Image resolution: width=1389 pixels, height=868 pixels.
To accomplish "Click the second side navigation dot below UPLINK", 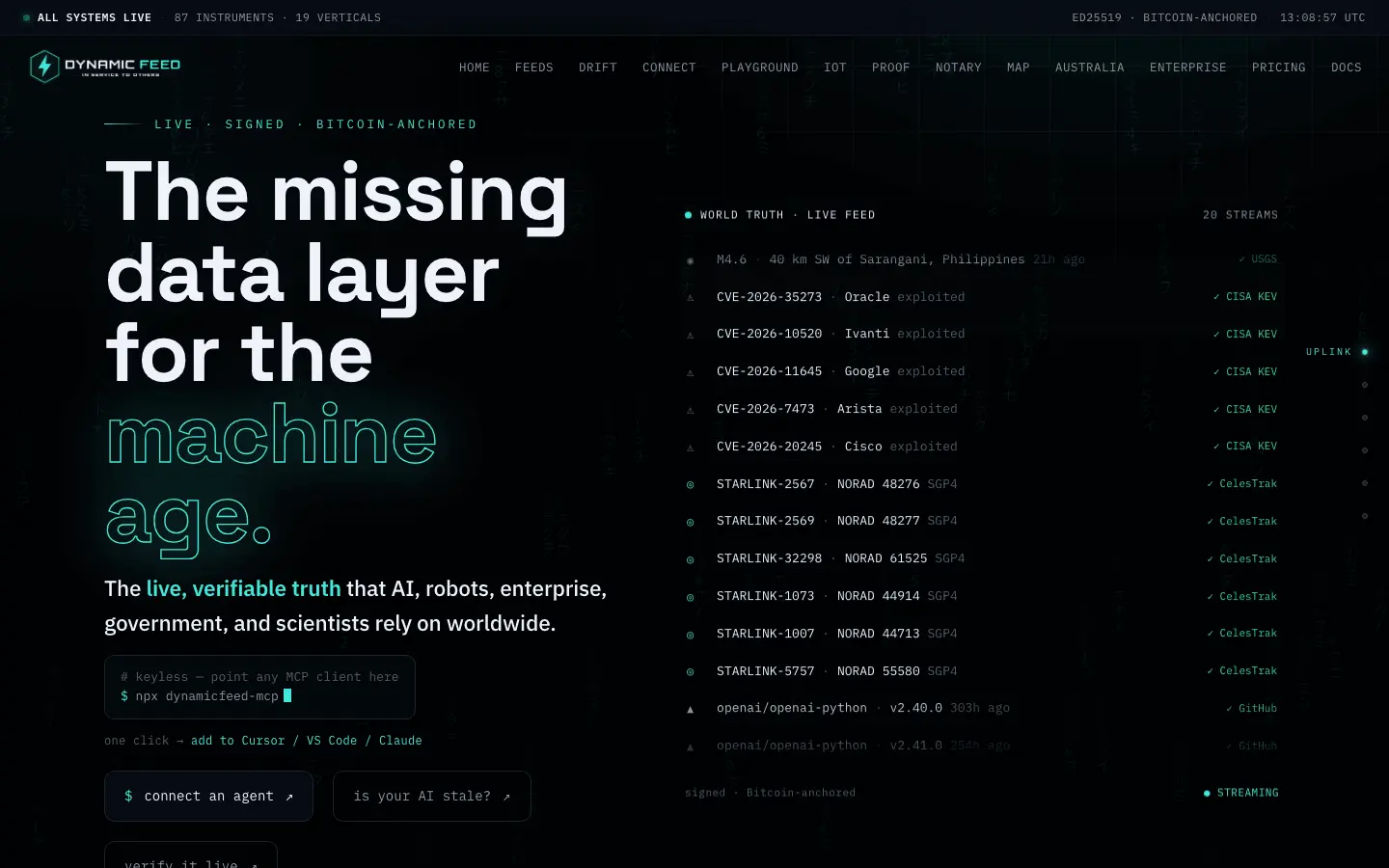I will point(1365,418).
